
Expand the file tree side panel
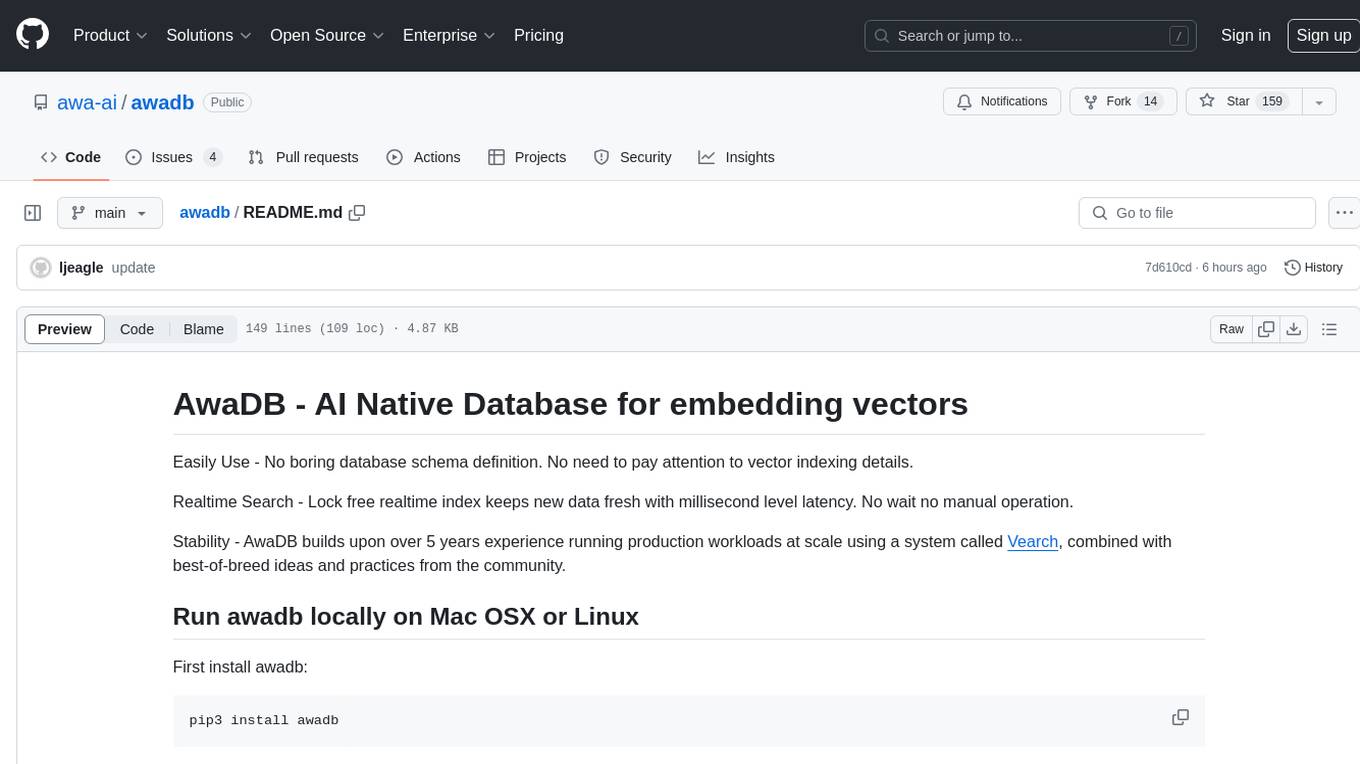tap(32, 213)
